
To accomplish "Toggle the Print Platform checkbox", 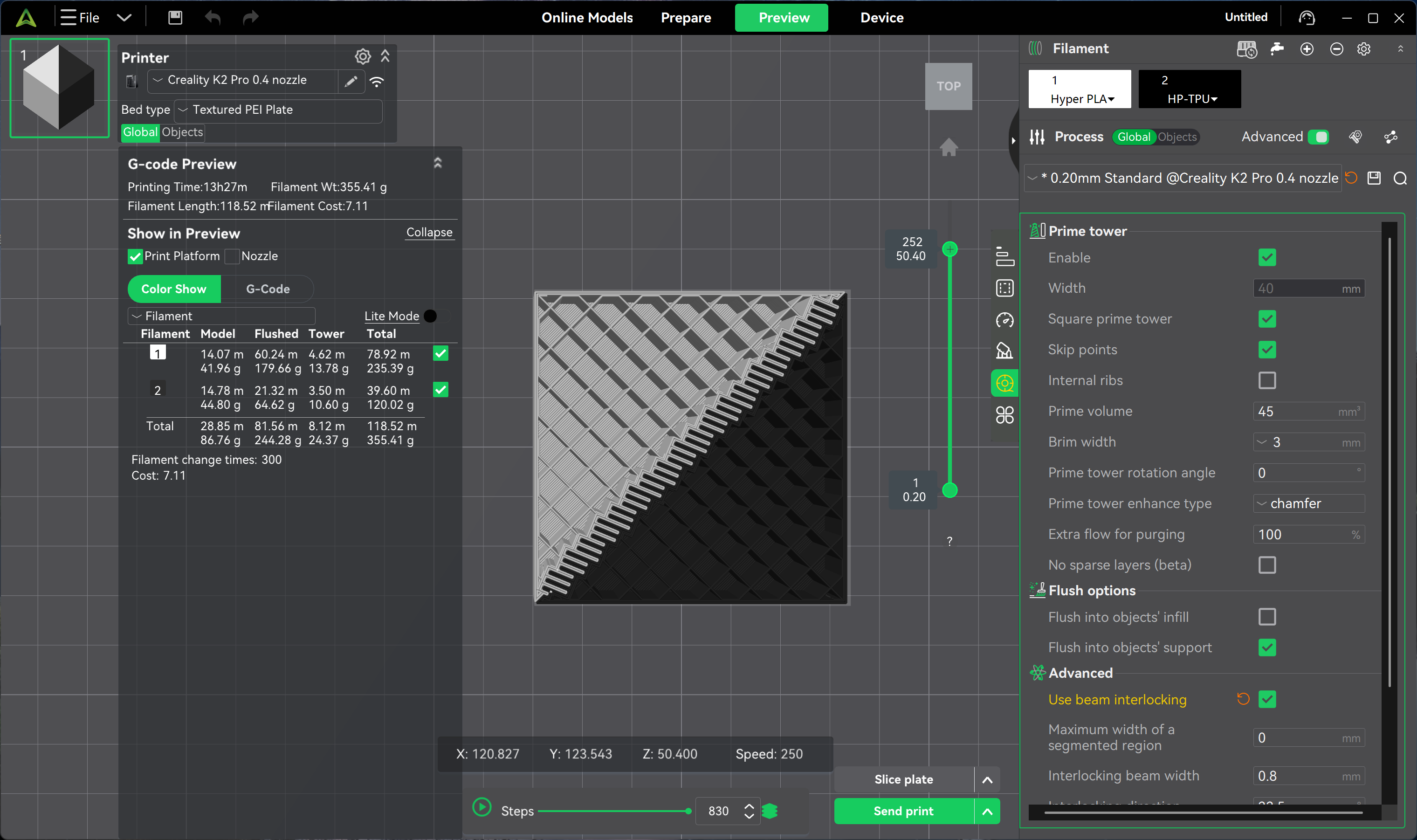I will 135,256.
